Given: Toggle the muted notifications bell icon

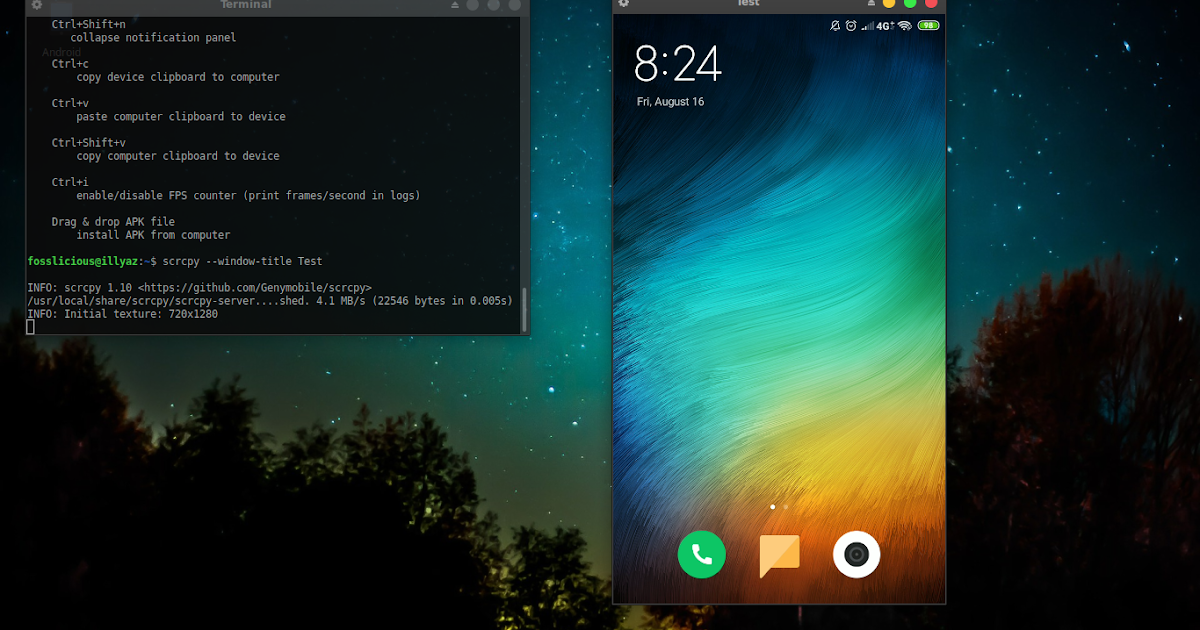Looking at the screenshot, I should point(834,25).
